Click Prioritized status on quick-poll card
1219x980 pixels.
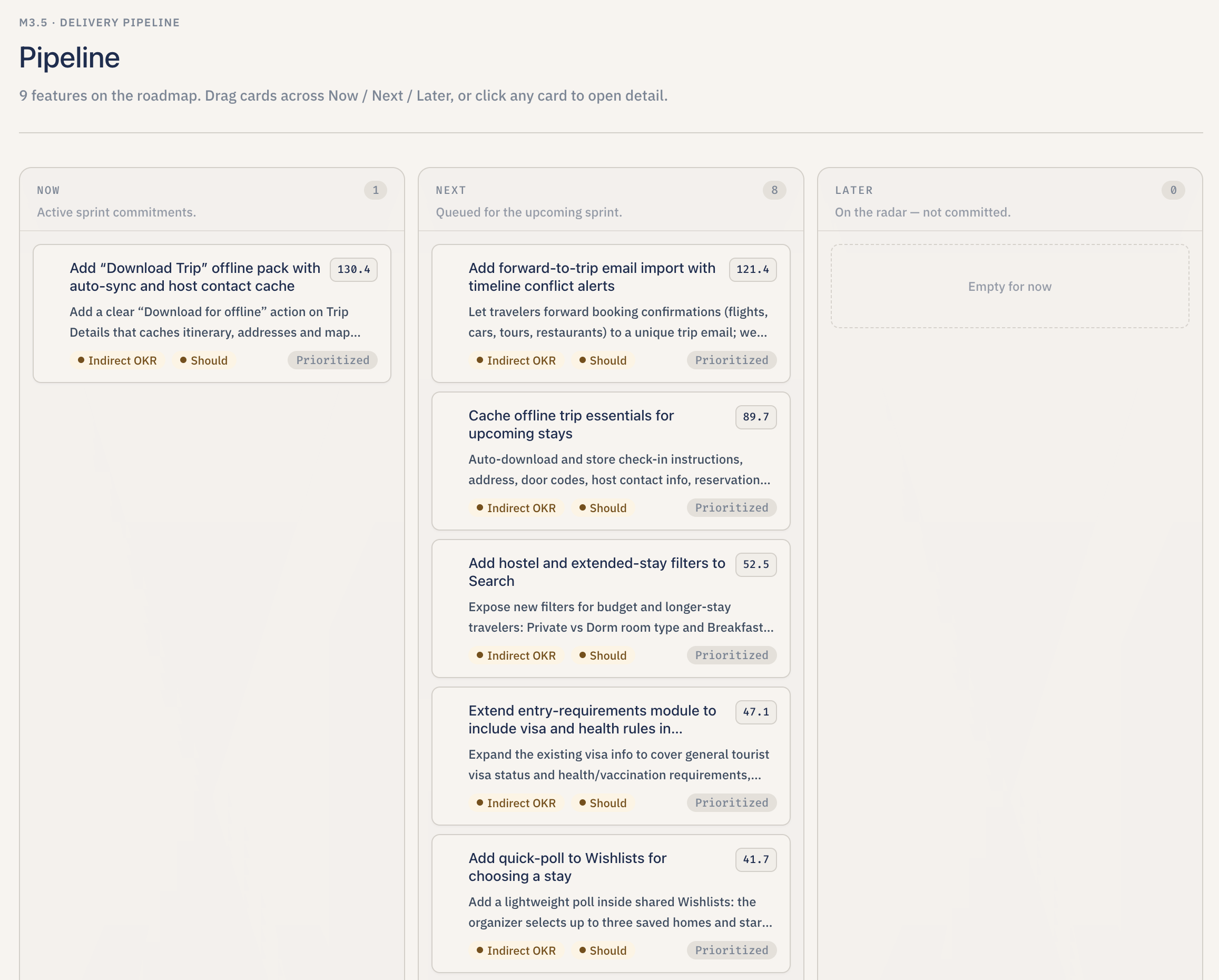(x=731, y=950)
